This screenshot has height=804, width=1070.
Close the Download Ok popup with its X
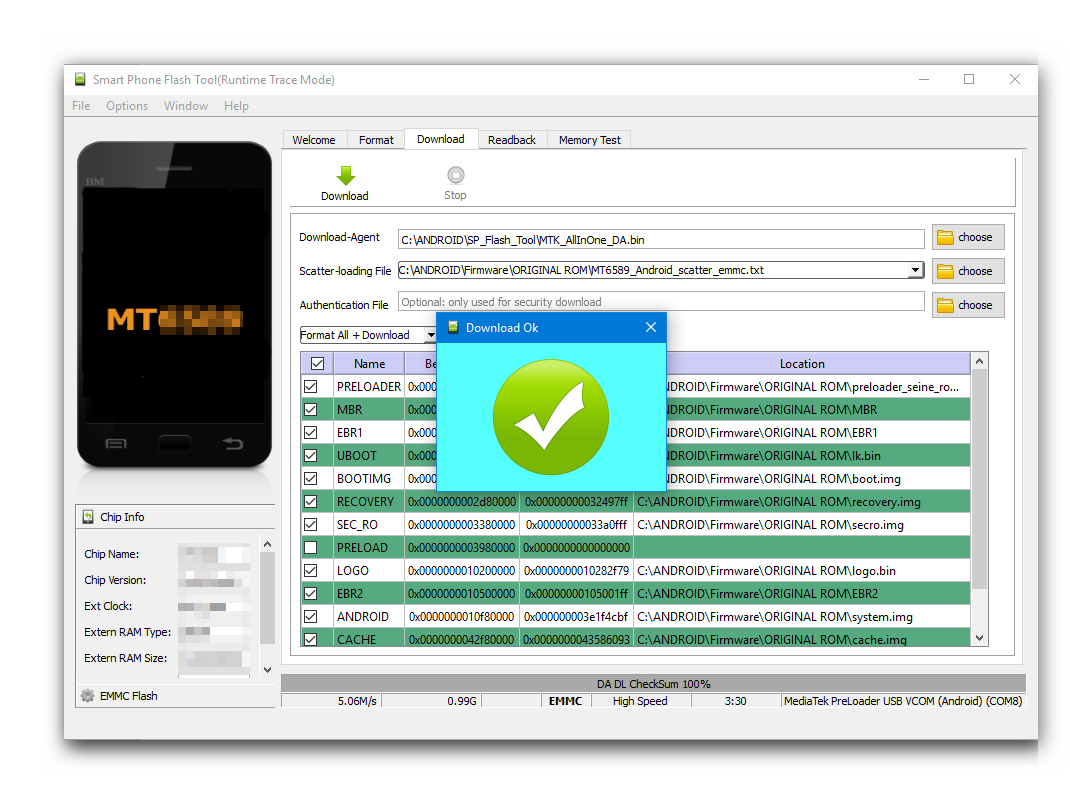click(x=651, y=327)
